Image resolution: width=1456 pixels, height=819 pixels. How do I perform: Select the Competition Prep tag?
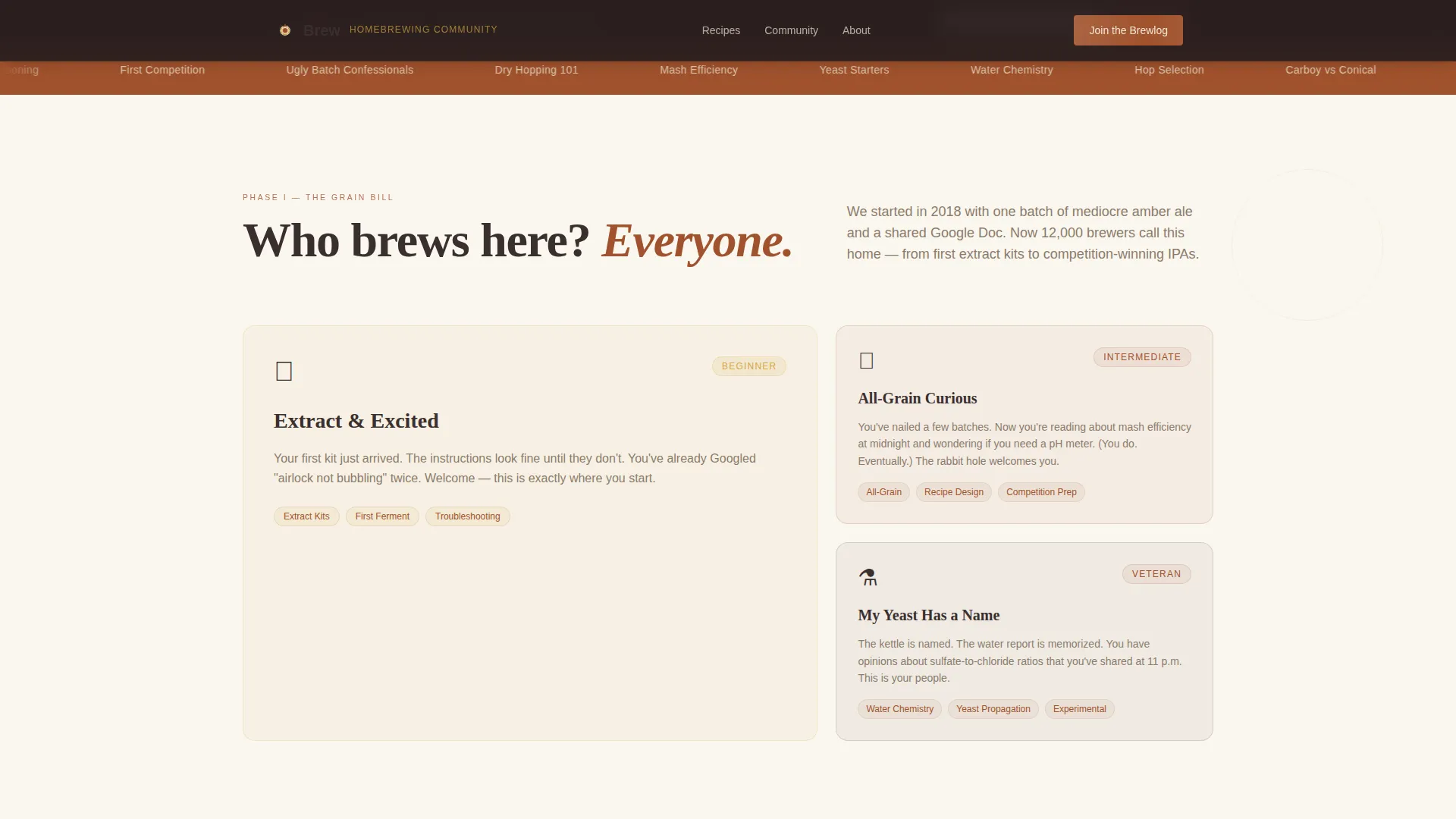pos(1041,492)
